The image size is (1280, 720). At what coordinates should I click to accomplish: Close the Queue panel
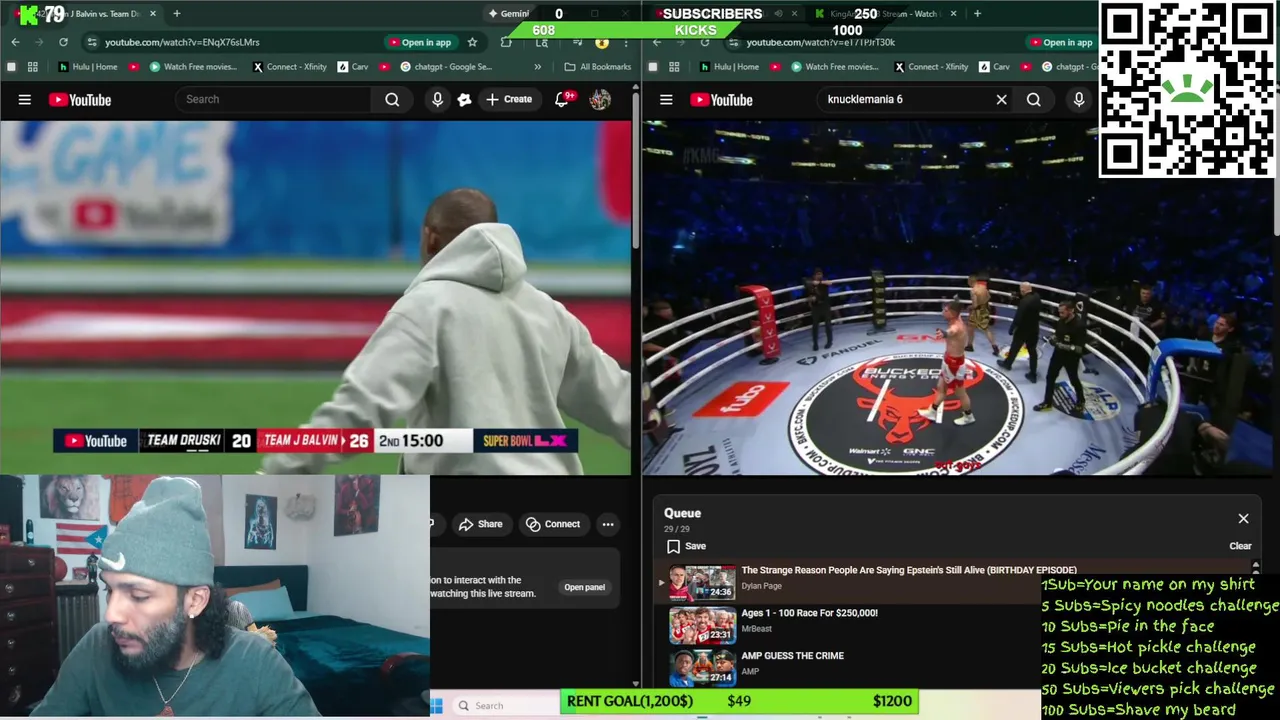tap(1243, 518)
